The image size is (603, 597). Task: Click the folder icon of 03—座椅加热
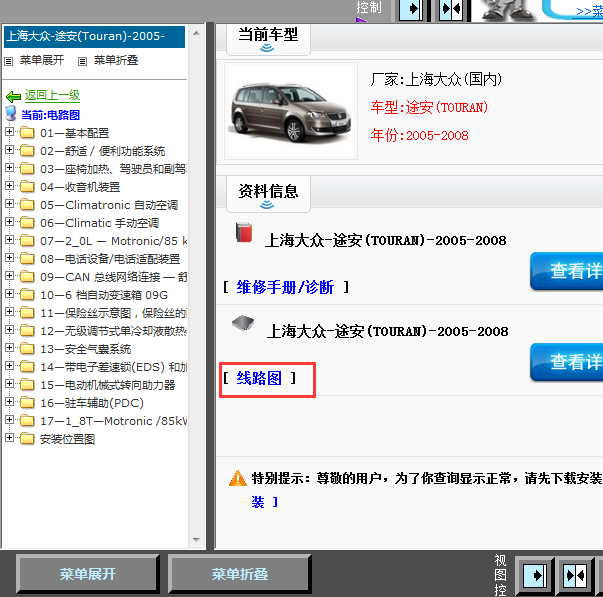tap(27, 168)
